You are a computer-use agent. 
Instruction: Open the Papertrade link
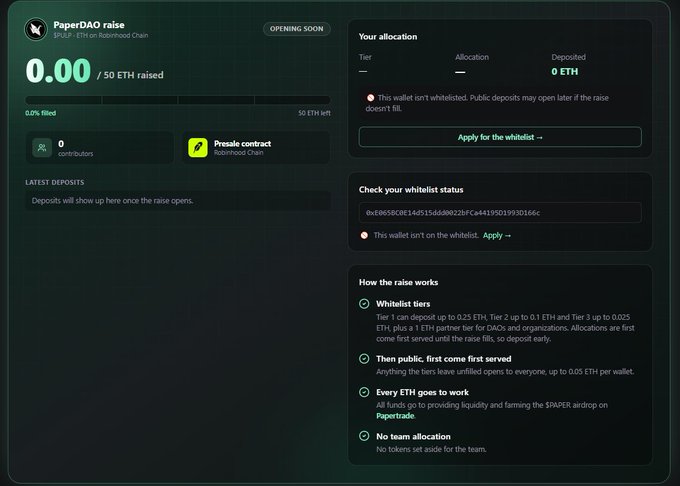(395, 416)
